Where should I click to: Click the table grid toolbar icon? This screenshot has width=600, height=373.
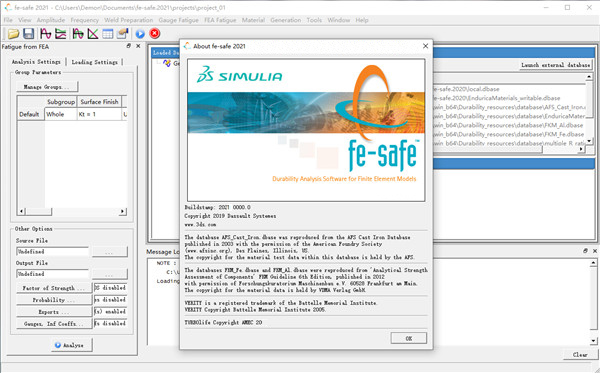point(108,34)
